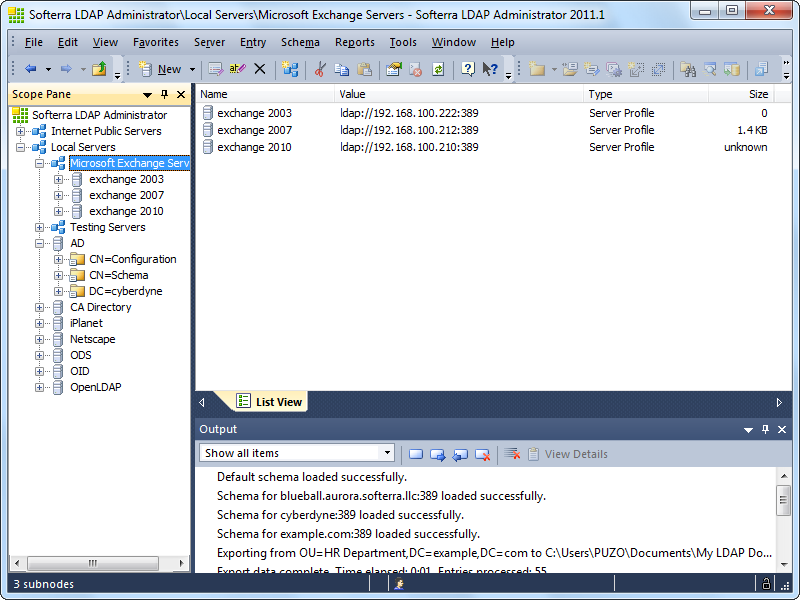Screen dimensions: 800x600
Task: Click the View Details button
Action: click(x=568, y=454)
